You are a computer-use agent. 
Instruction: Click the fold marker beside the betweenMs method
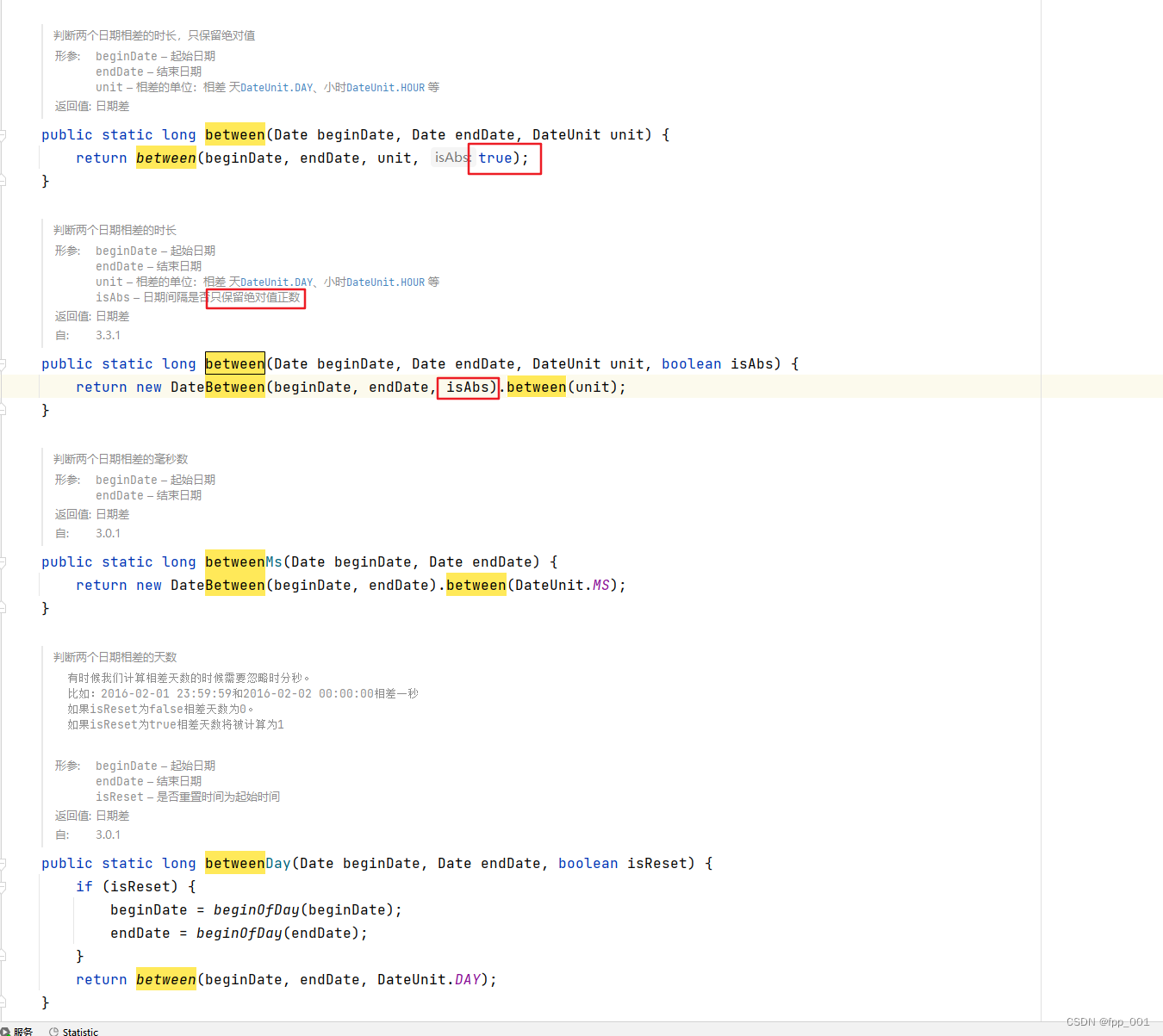[3, 561]
